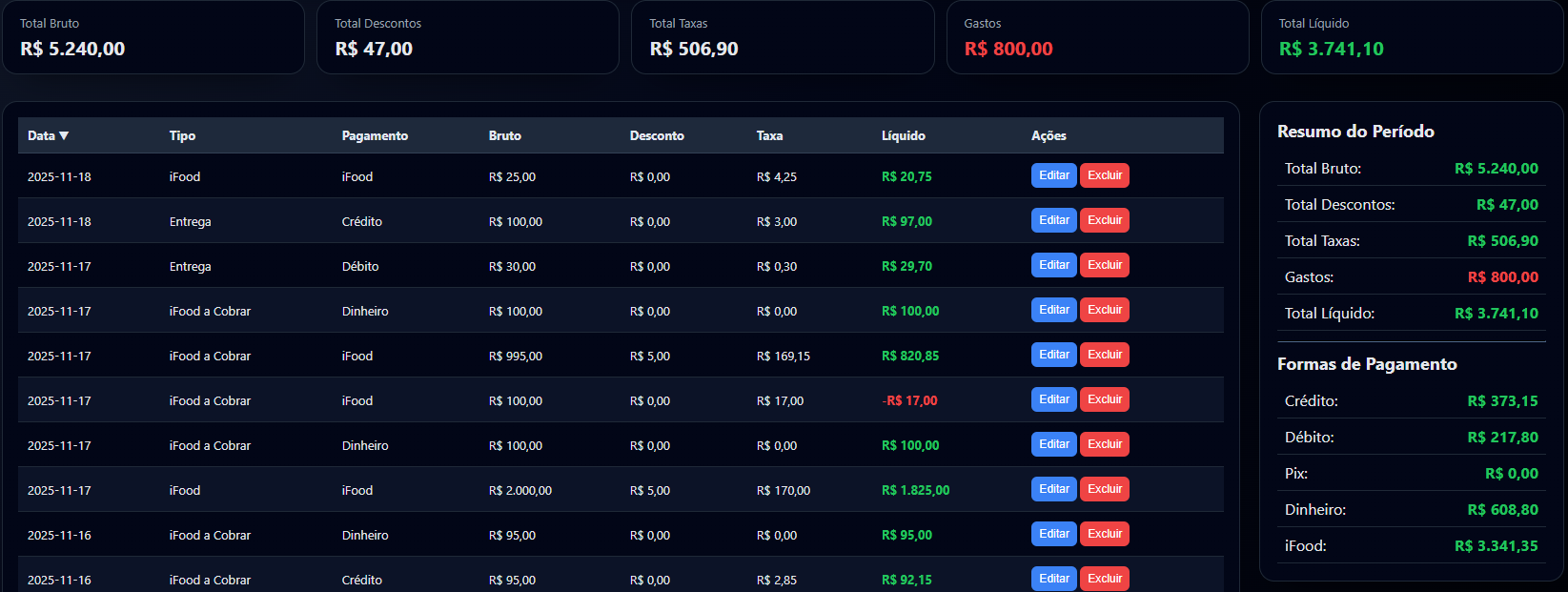Click the Total Bruto summary card at top
Screen dimensions: 1568x592
click(153, 37)
